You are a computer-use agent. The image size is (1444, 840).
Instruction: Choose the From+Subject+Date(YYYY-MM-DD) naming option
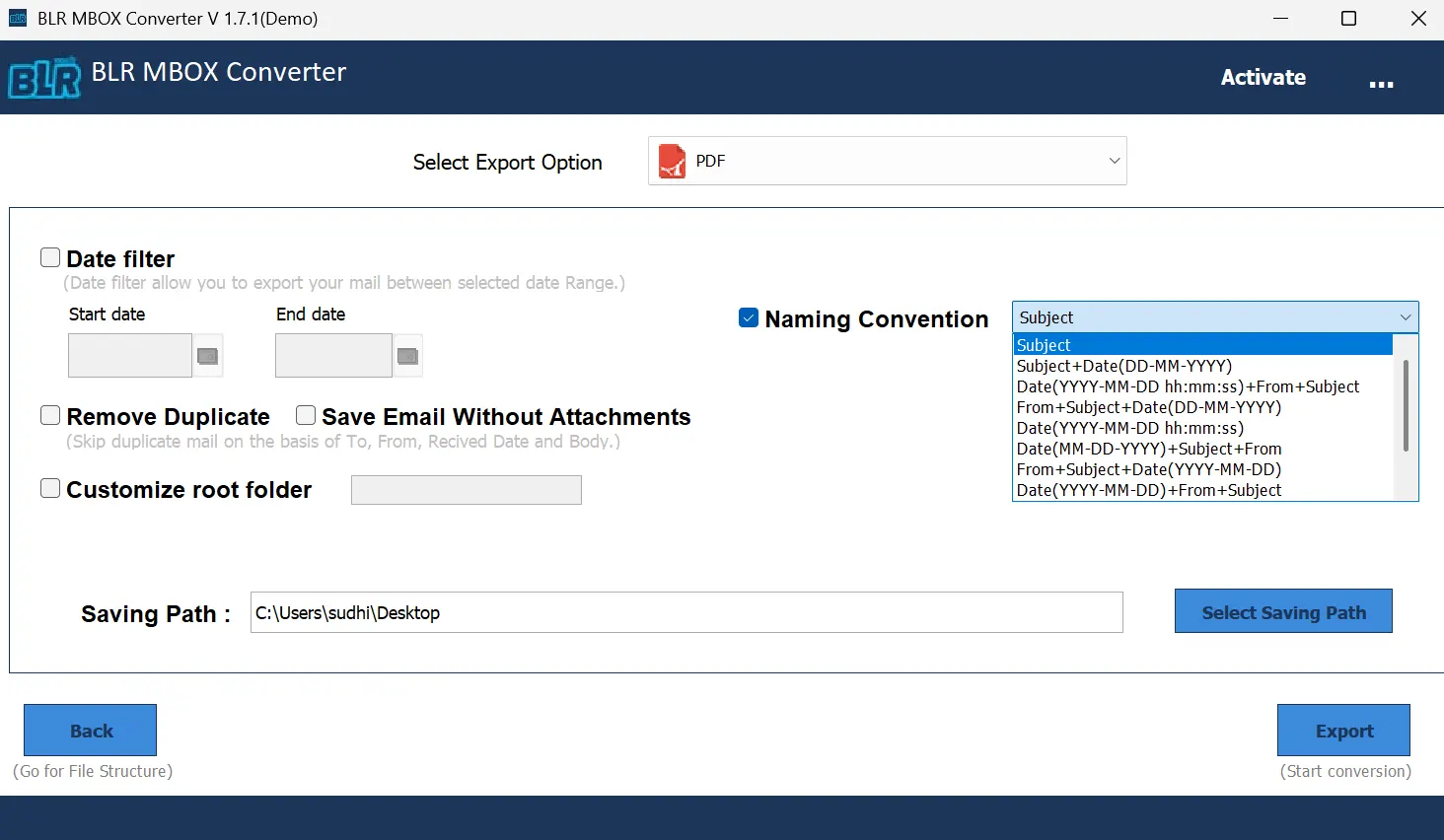click(1149, 469)
